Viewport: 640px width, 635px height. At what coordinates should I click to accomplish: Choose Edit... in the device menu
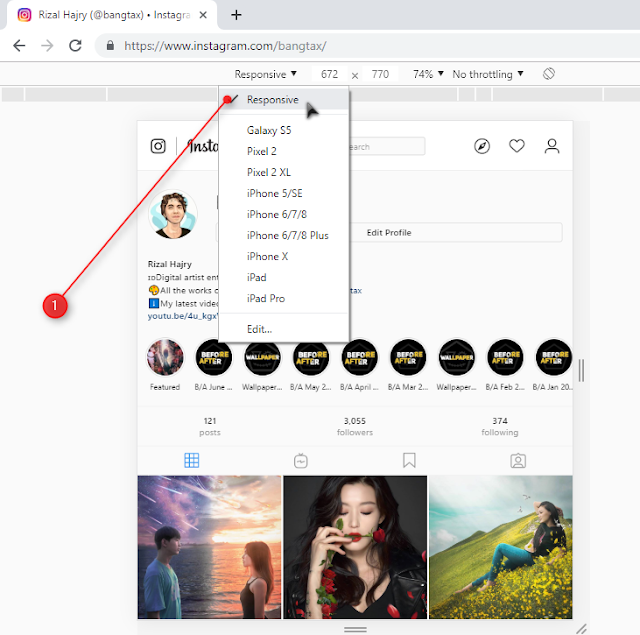click(284, 329)
